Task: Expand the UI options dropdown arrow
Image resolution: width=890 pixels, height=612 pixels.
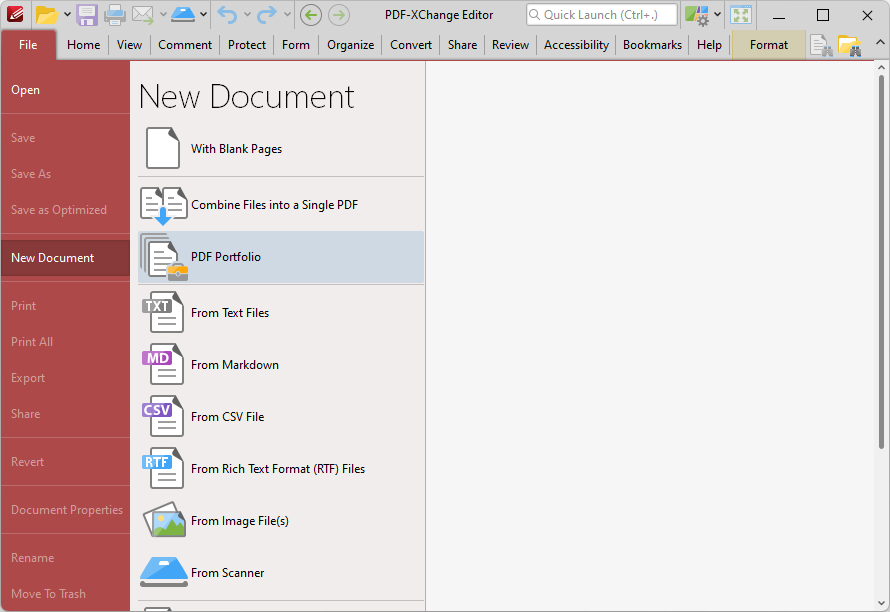Action: click(x=717, y=15)
